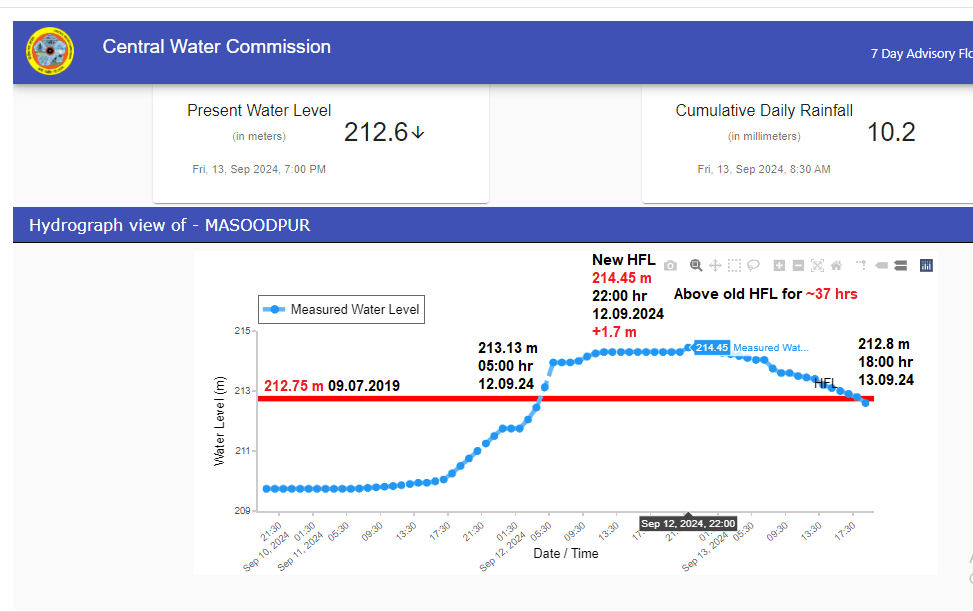Image resolution: width=973 pixels, height=612 pixels.
Task: Click the 214.45 peak data point
Action: coord(689,347)
